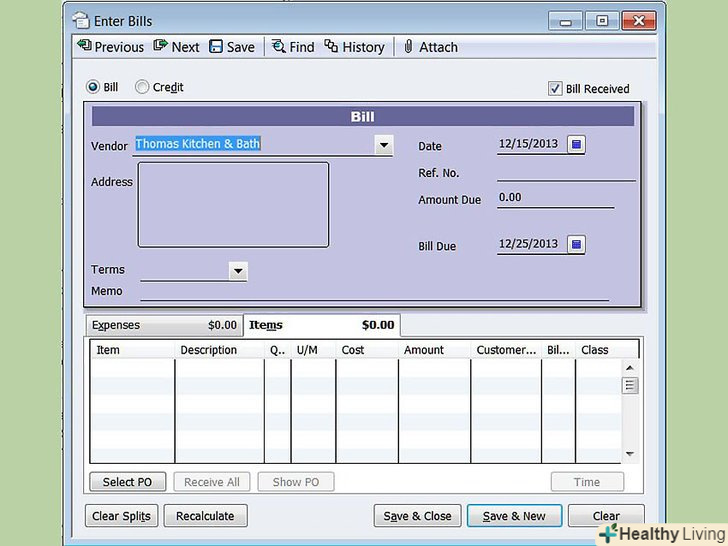Expand the Vendor dropdown list

pyautogui.click(x=383, y=145)
